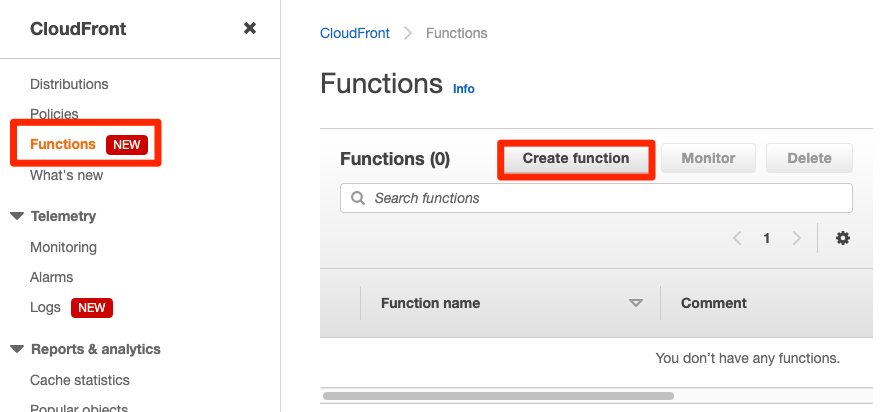Click the CloudFront sidebar title

[78, 29]
